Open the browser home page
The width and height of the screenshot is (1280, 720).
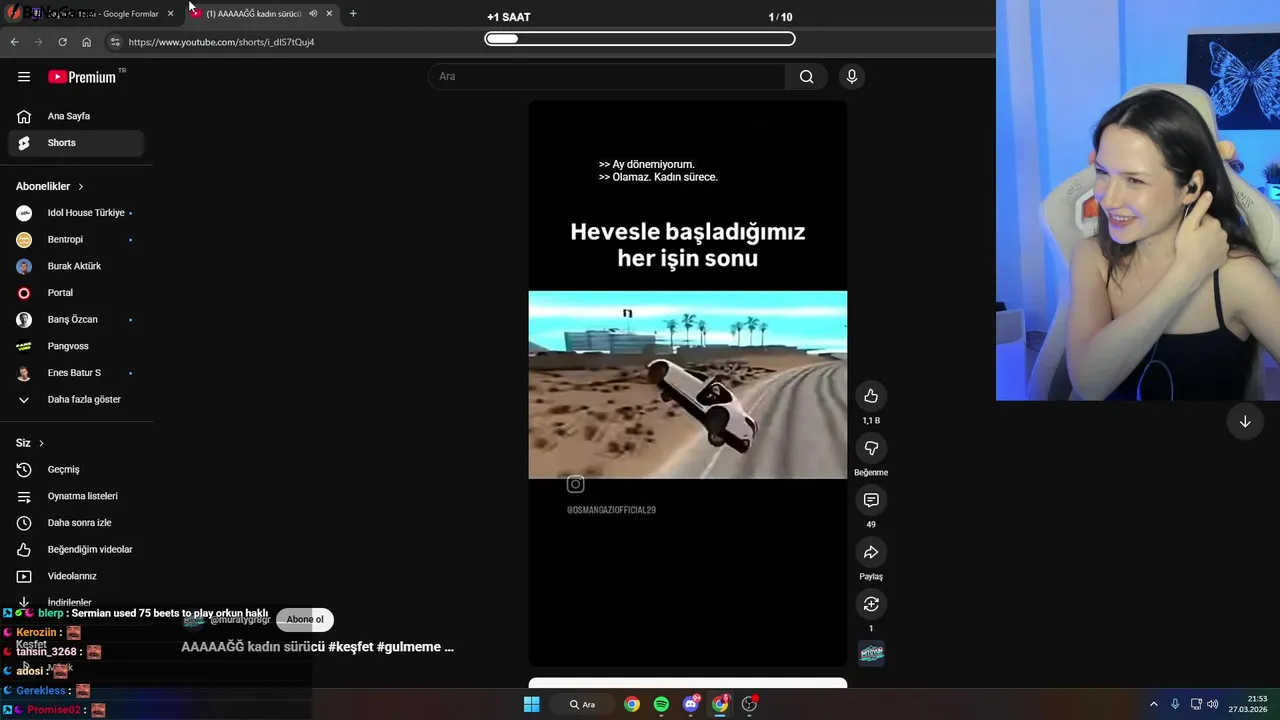[86, 42]
